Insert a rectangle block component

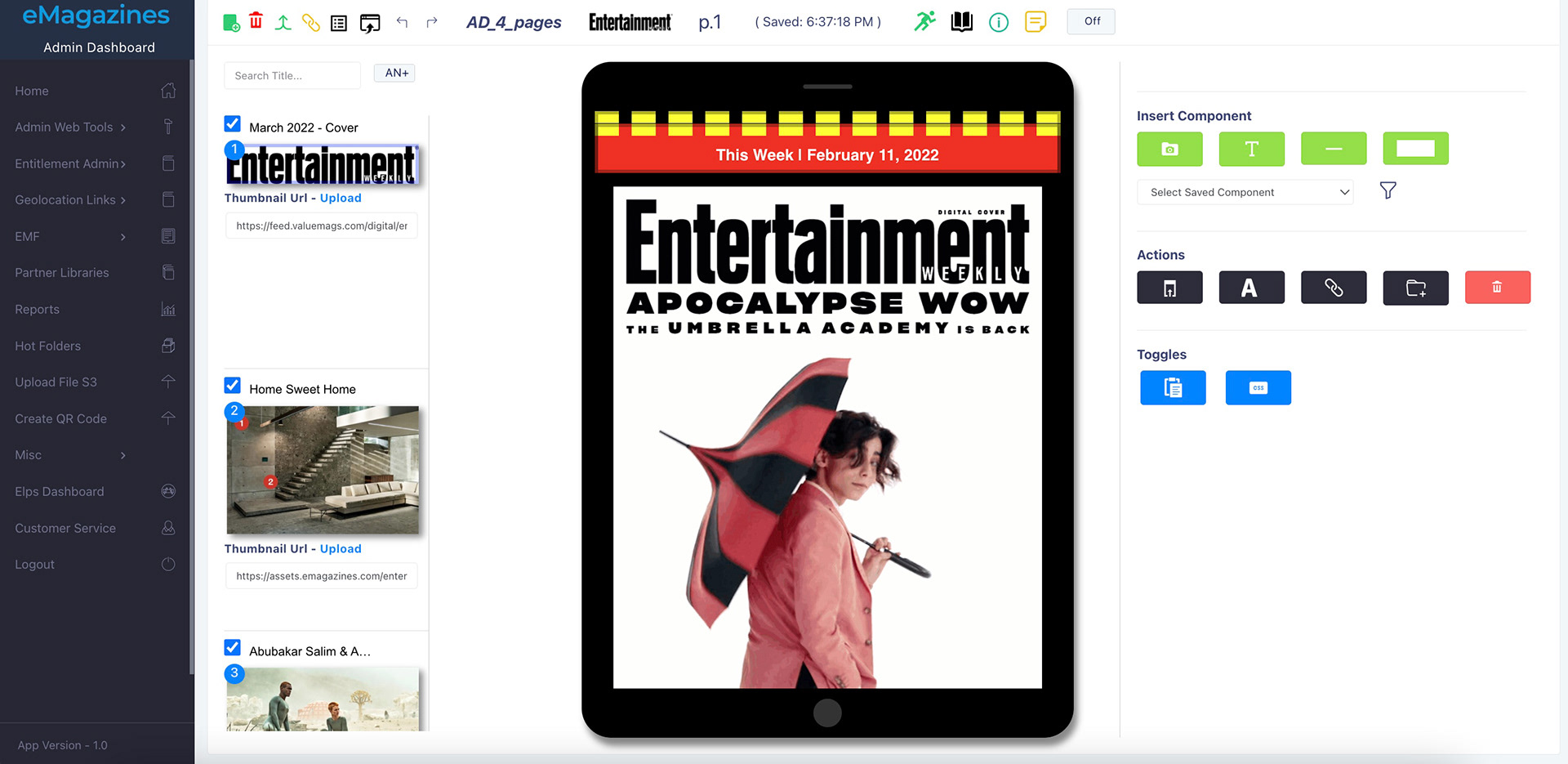point(1415,149)
